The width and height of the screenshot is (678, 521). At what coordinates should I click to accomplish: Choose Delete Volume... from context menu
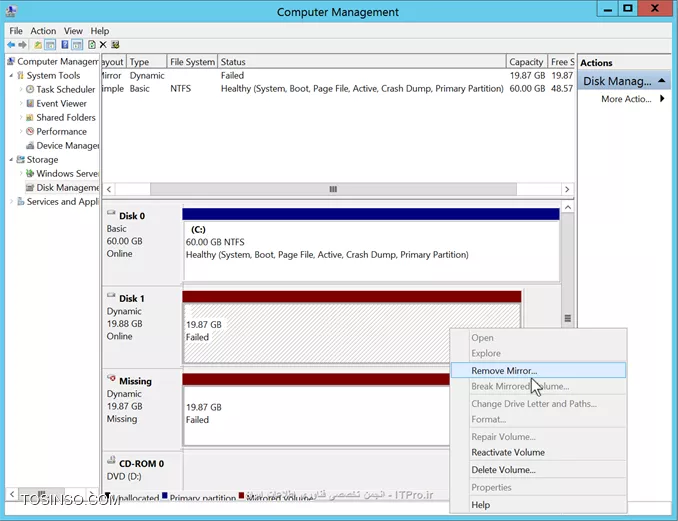tap(538, 470)
